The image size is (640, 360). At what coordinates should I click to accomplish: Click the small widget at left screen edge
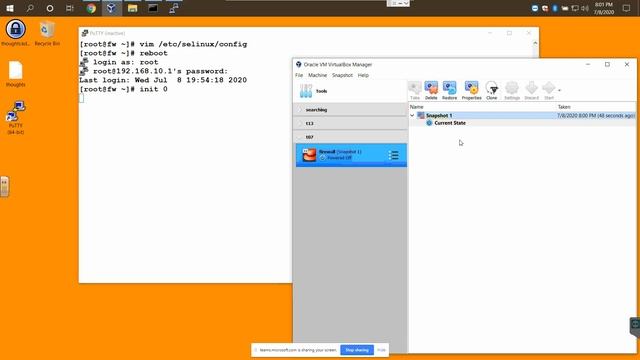(x=4, y=187)
